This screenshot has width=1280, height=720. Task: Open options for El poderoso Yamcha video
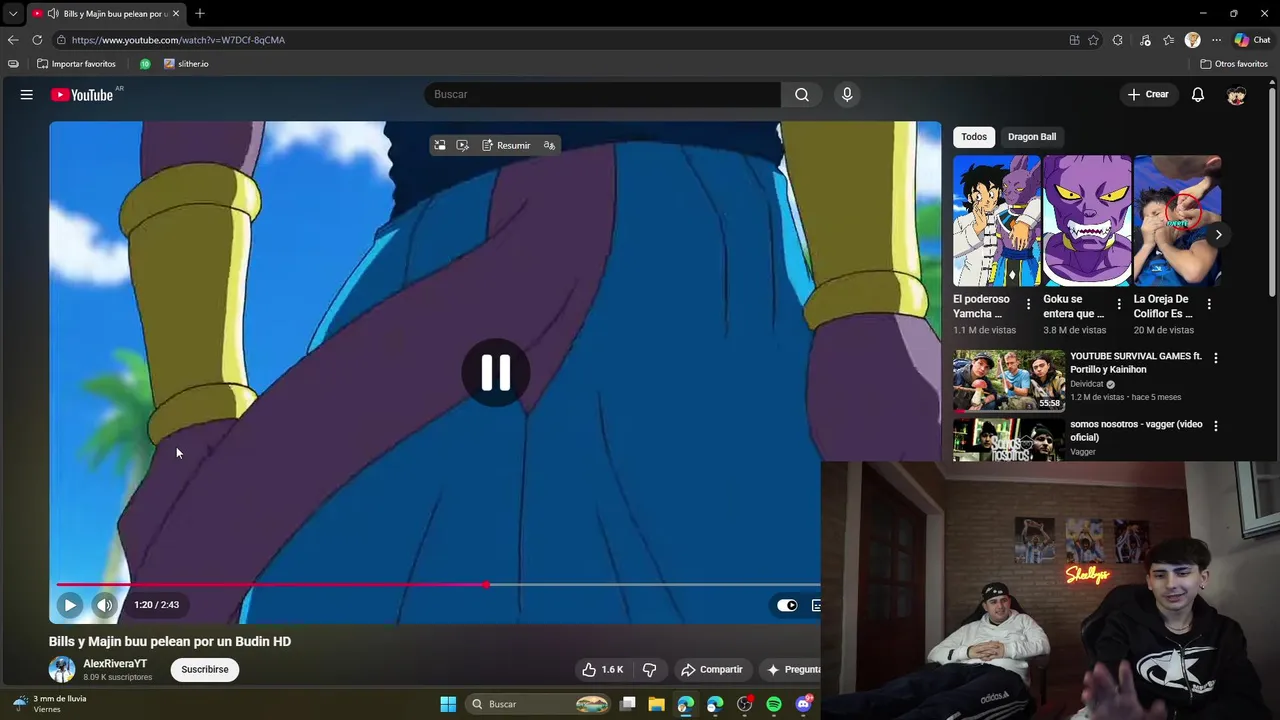pos(1028,304)
